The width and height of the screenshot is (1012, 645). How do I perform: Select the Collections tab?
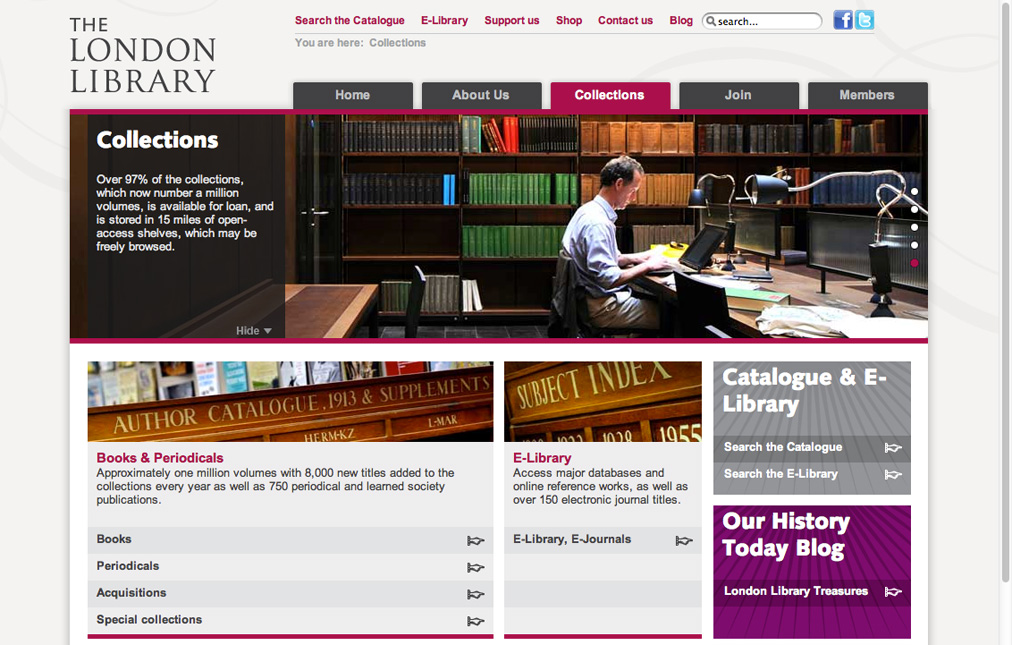610,96
